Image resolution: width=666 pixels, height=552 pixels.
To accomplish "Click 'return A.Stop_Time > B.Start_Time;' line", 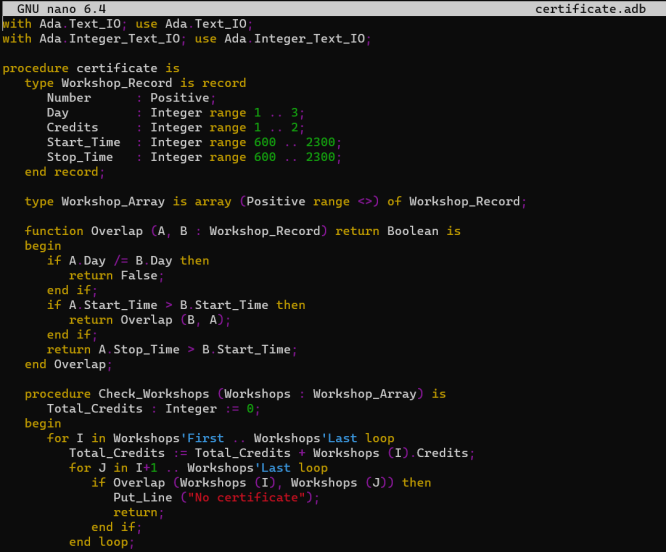I will [172, 349].
